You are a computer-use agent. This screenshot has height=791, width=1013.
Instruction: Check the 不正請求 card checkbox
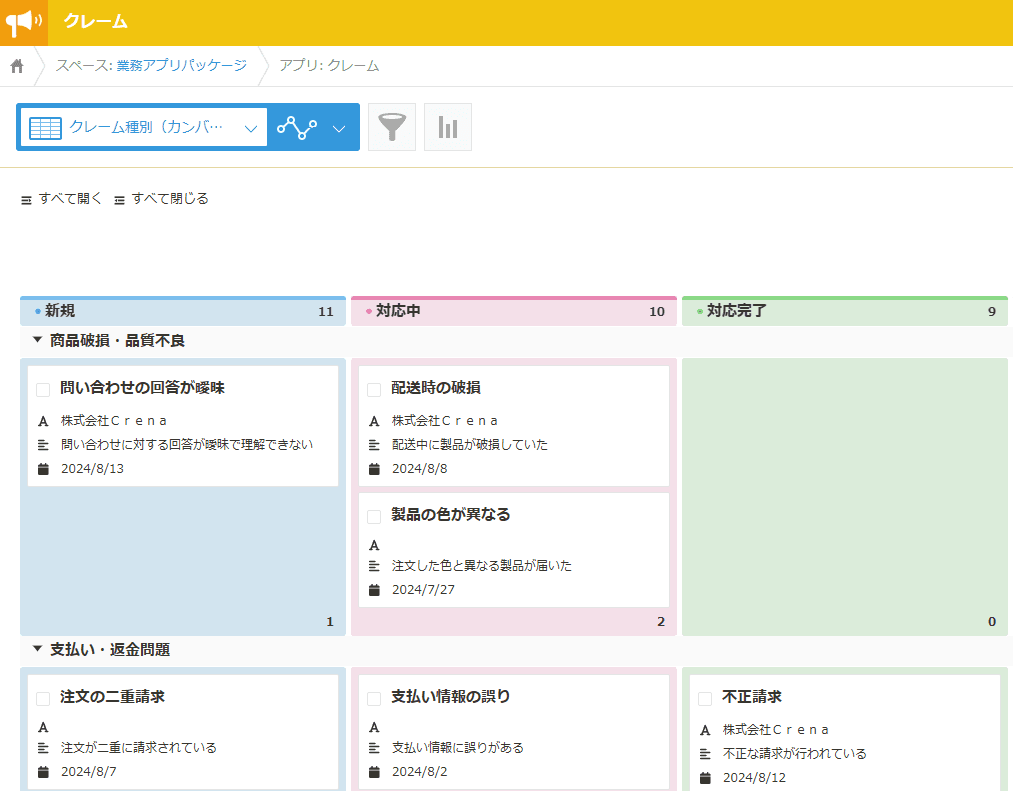click(705, 699)
